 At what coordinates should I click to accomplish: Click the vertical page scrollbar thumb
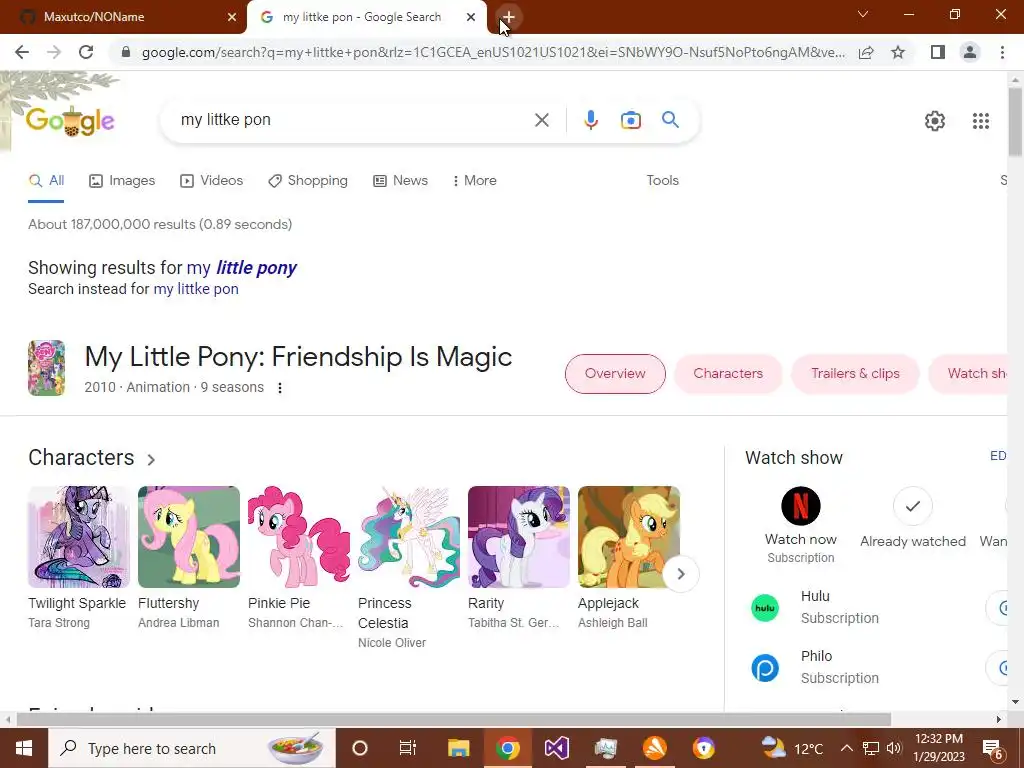click(x=1015, y=121)
